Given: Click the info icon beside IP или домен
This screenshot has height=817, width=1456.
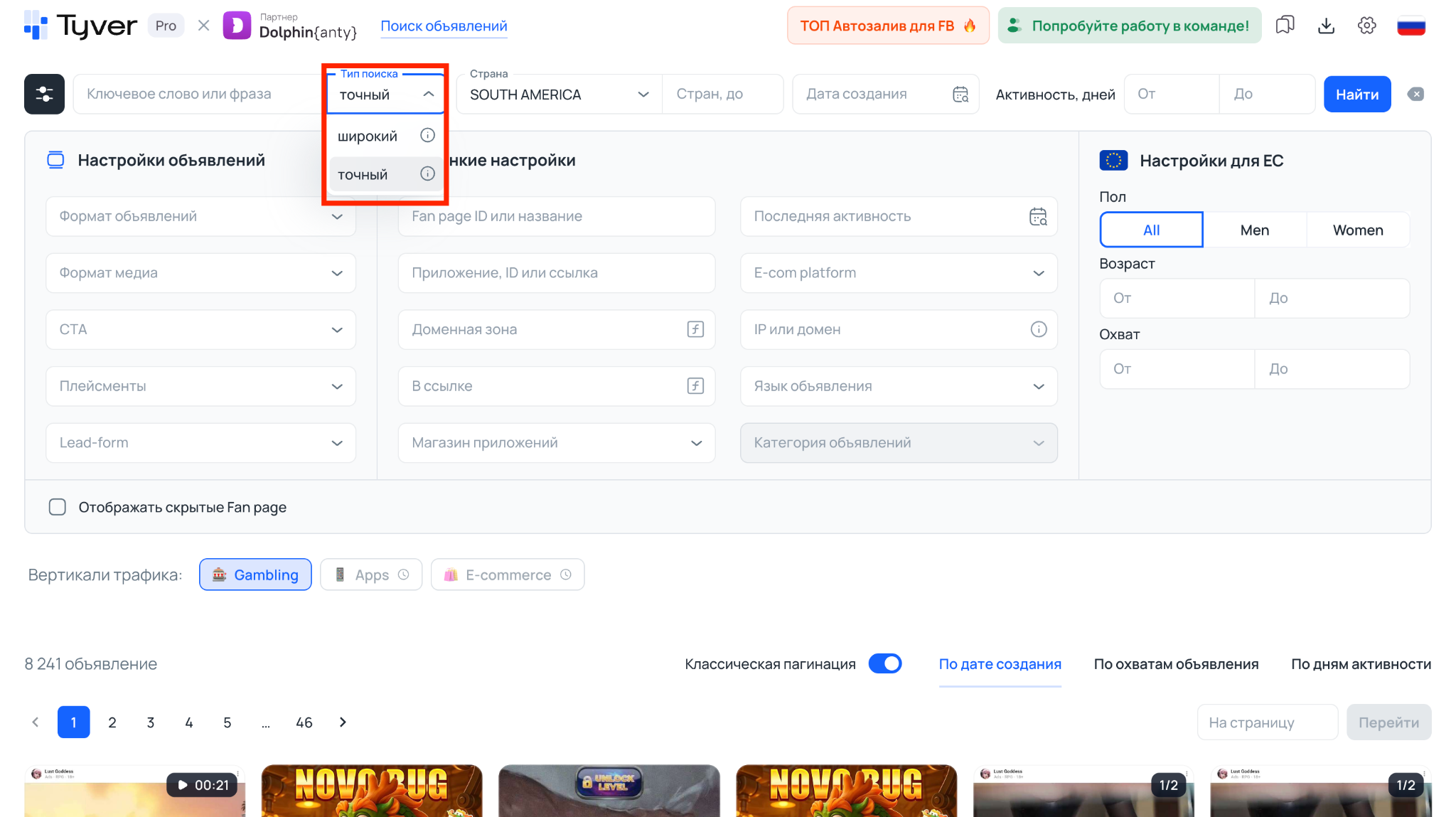Looking at the screenshot, I should [x=1039, y=329].
